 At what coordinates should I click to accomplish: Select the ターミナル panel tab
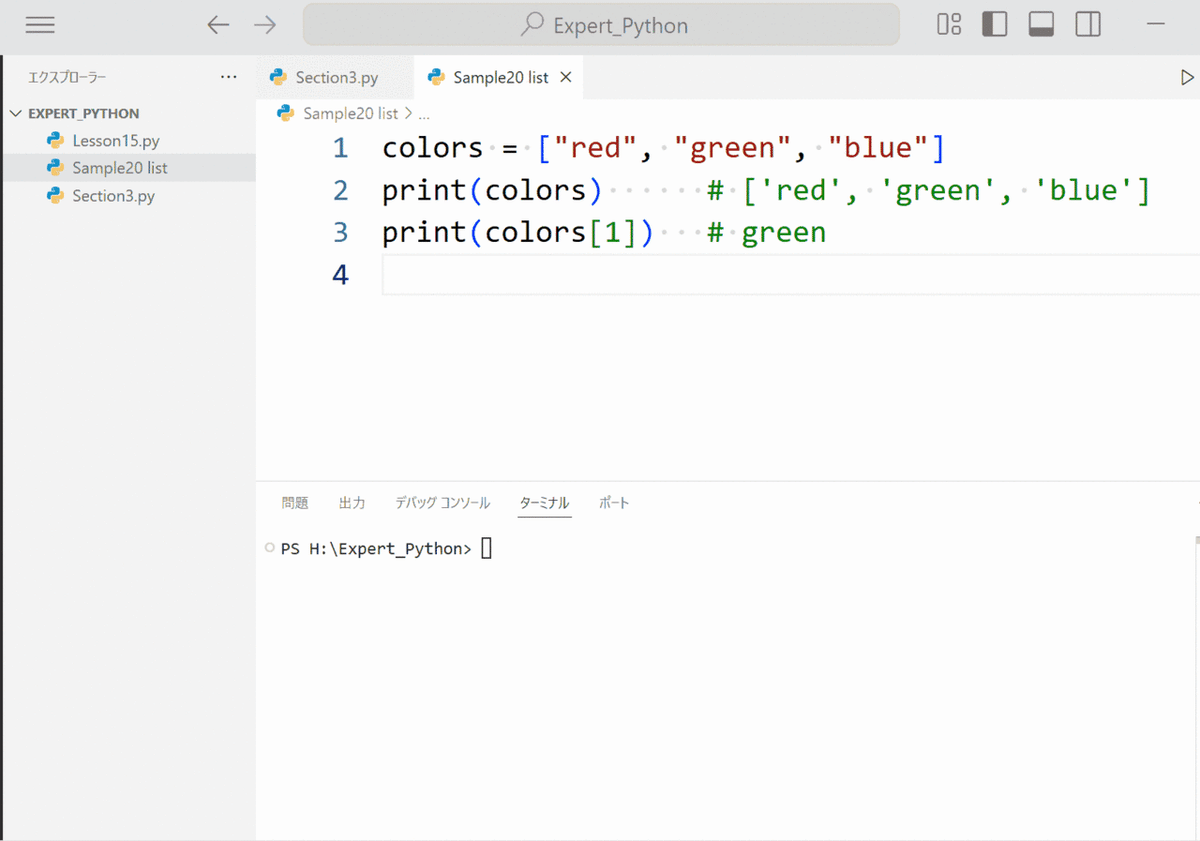coord(545,503)
